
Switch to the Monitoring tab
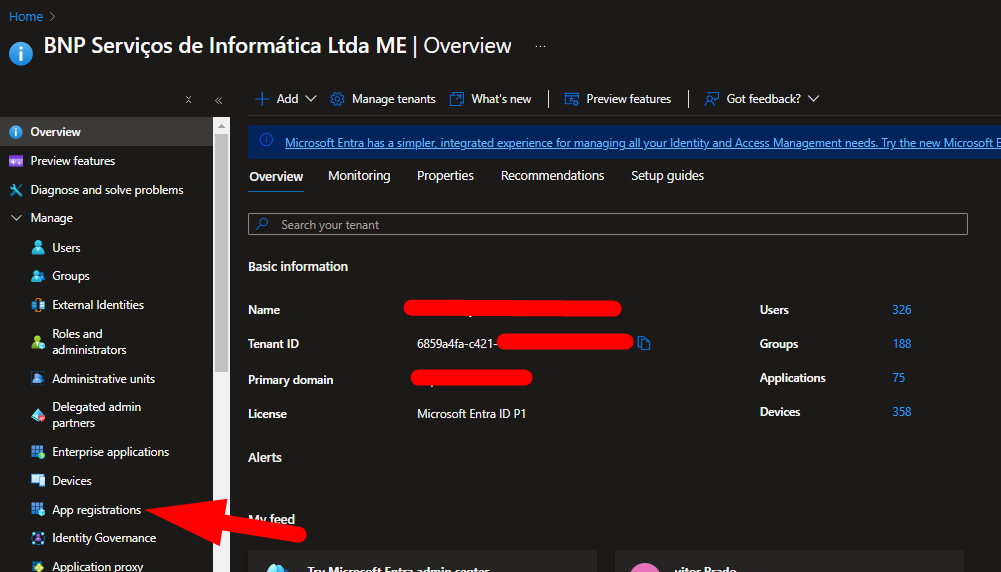[359, 176]
